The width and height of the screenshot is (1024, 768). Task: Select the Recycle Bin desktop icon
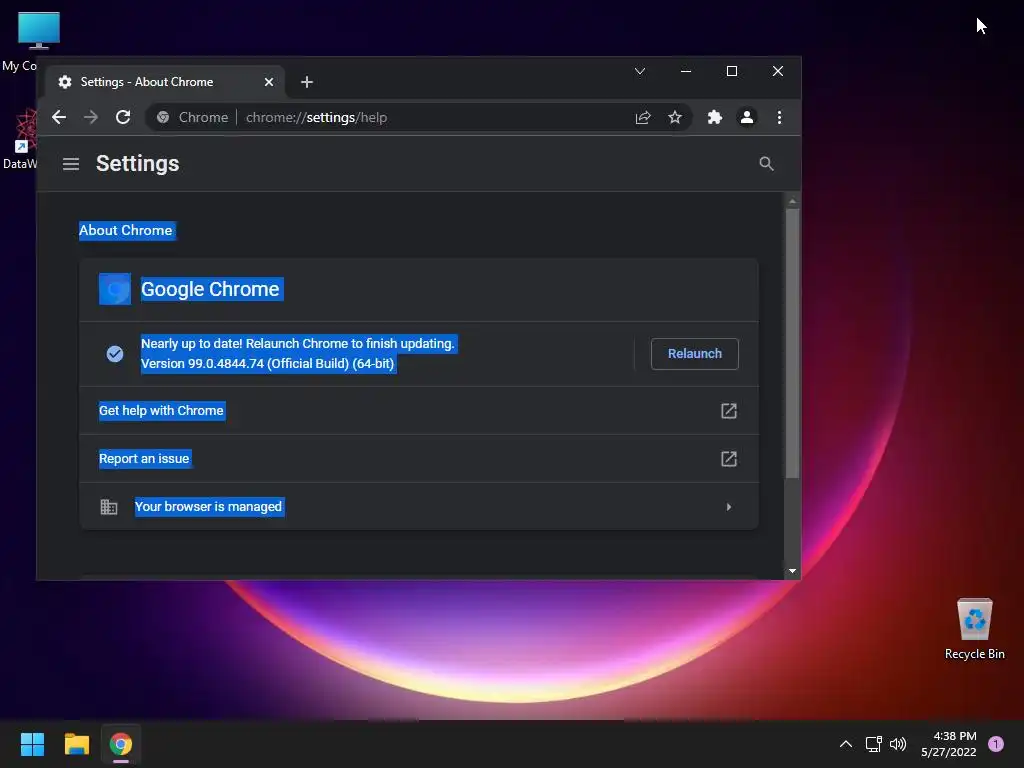click(x=974, y=628)
